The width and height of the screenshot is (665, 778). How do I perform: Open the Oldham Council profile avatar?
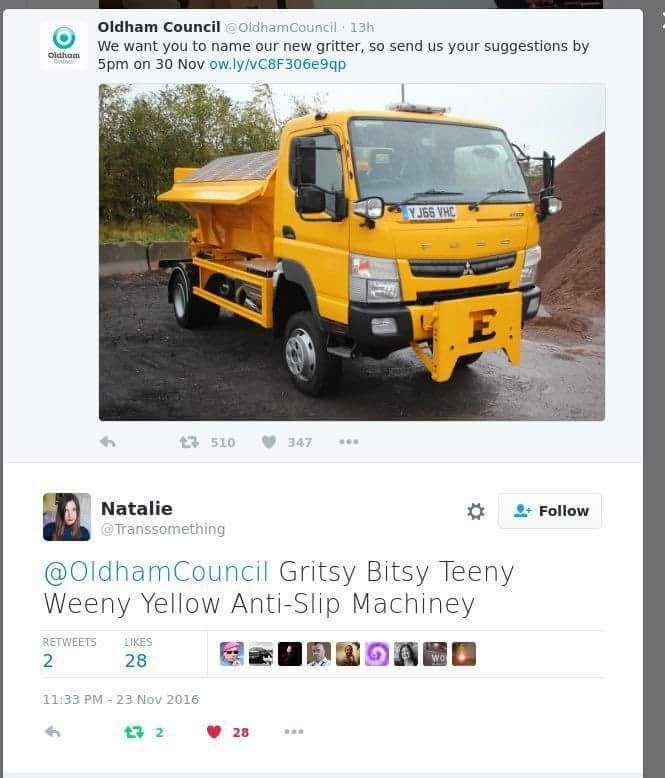64,45
